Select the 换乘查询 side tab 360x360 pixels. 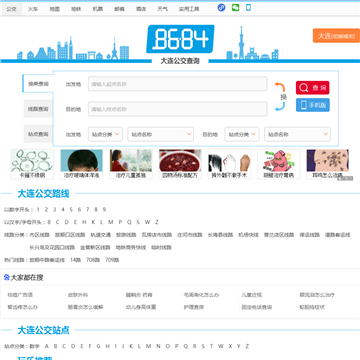[x=38, y=83]
